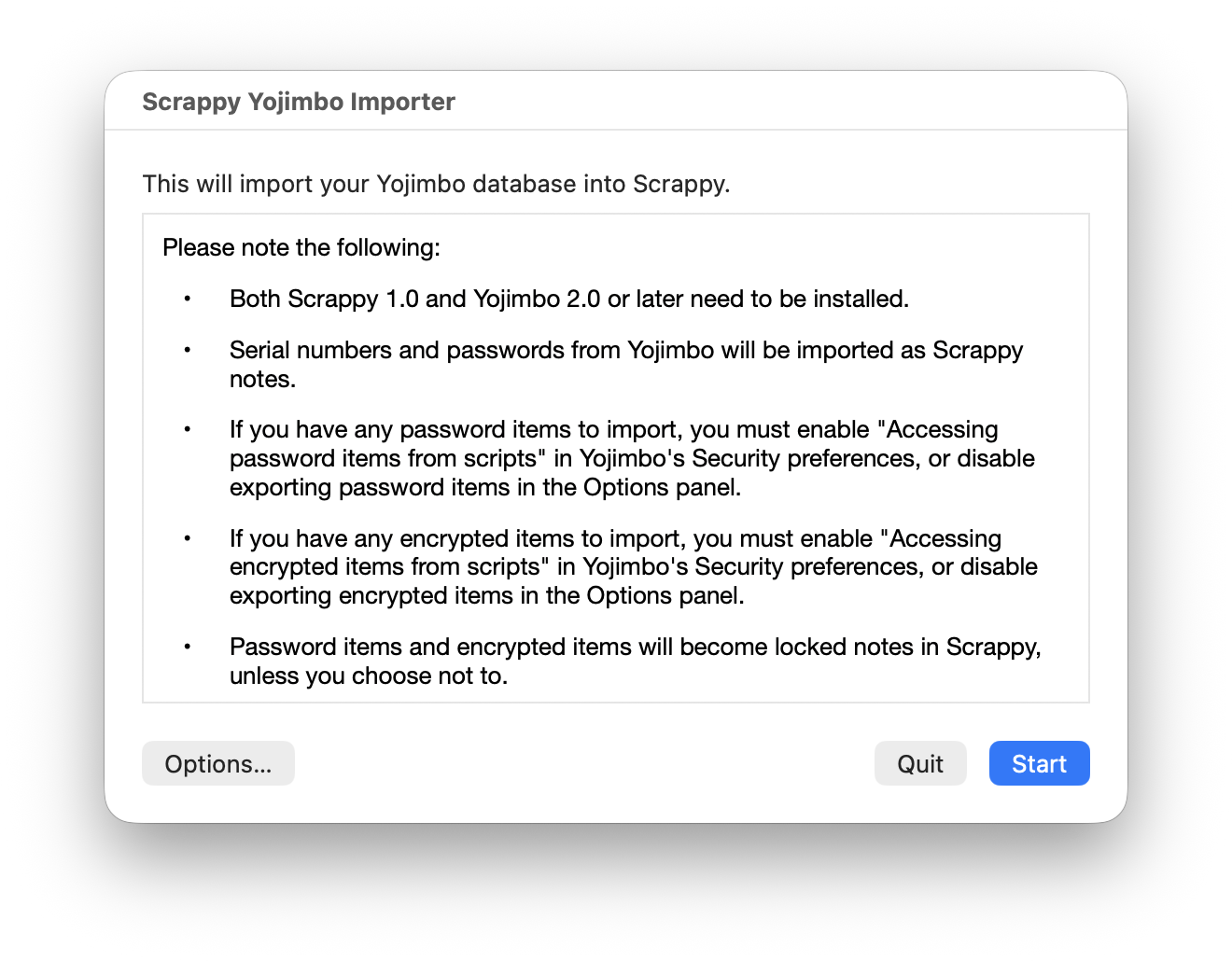Quit the Scrappy Yojimbo Importer
Screen dimensions: 1232x961
pyautogui.click(x=920, y=763)
